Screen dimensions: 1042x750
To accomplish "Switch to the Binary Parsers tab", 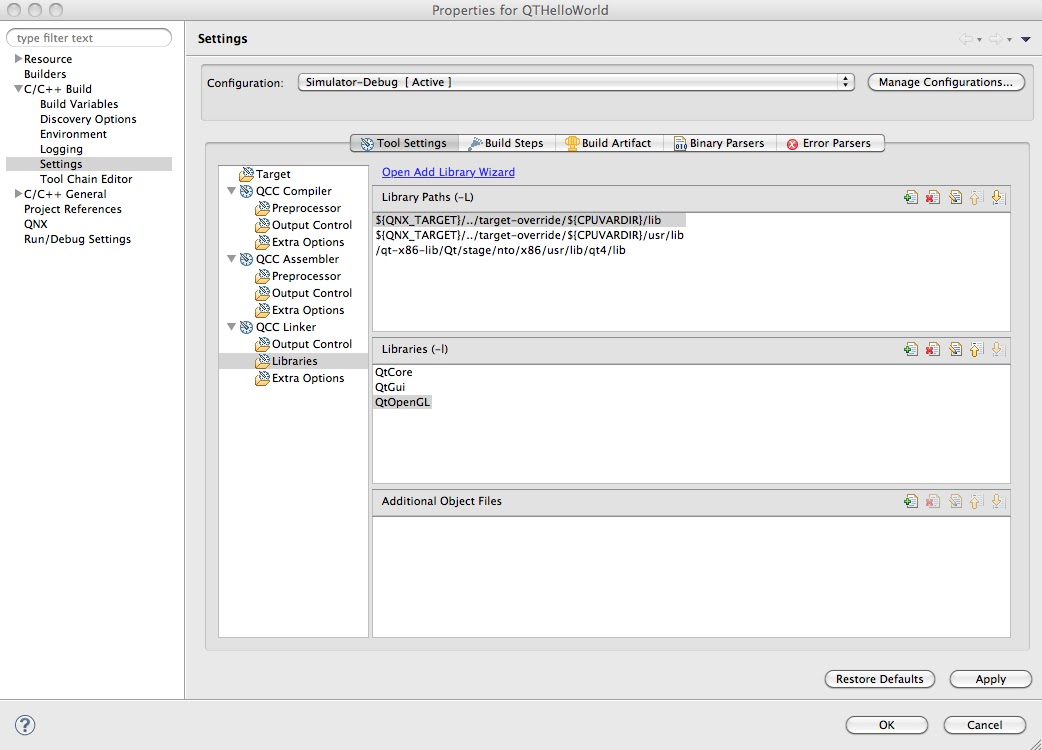I will coord(720,143).
